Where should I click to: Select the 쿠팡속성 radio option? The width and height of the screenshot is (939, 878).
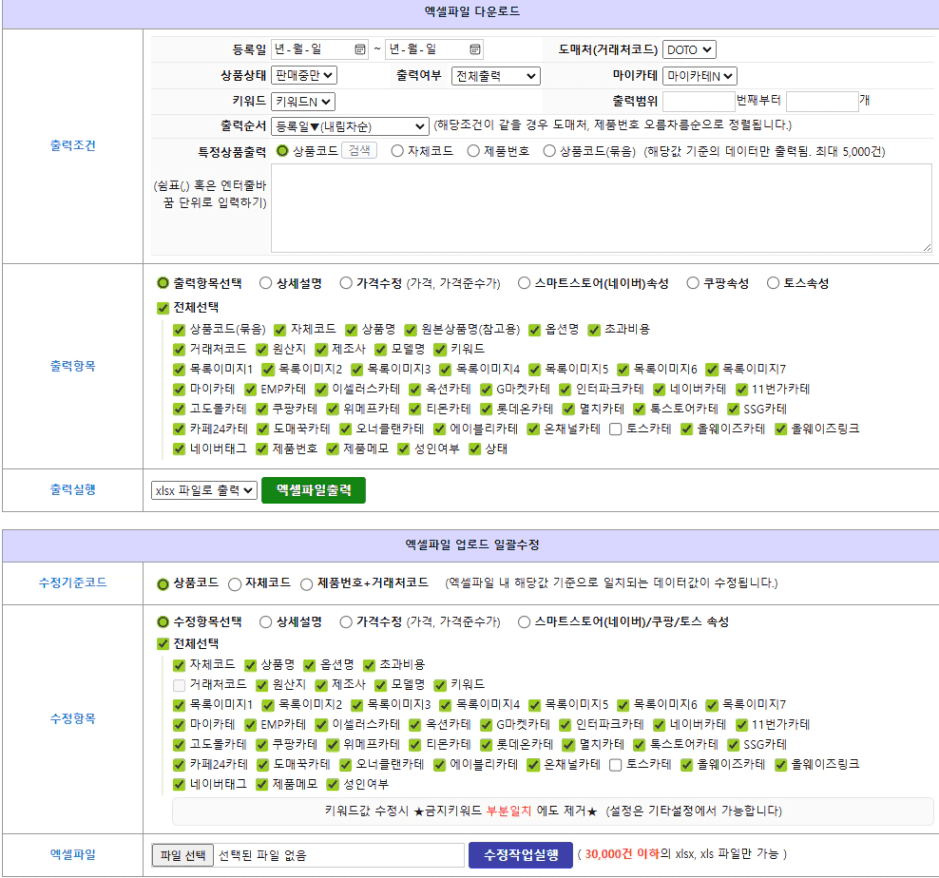693,283
